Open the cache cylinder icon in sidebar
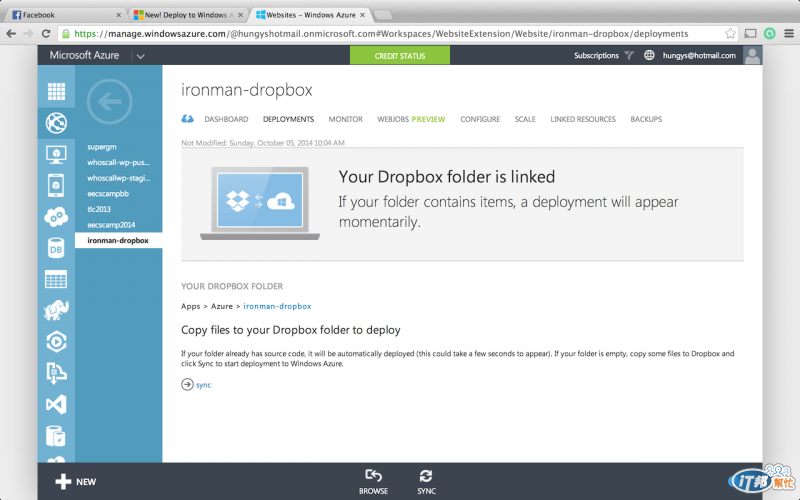800x500 pixels. (56, 436)
